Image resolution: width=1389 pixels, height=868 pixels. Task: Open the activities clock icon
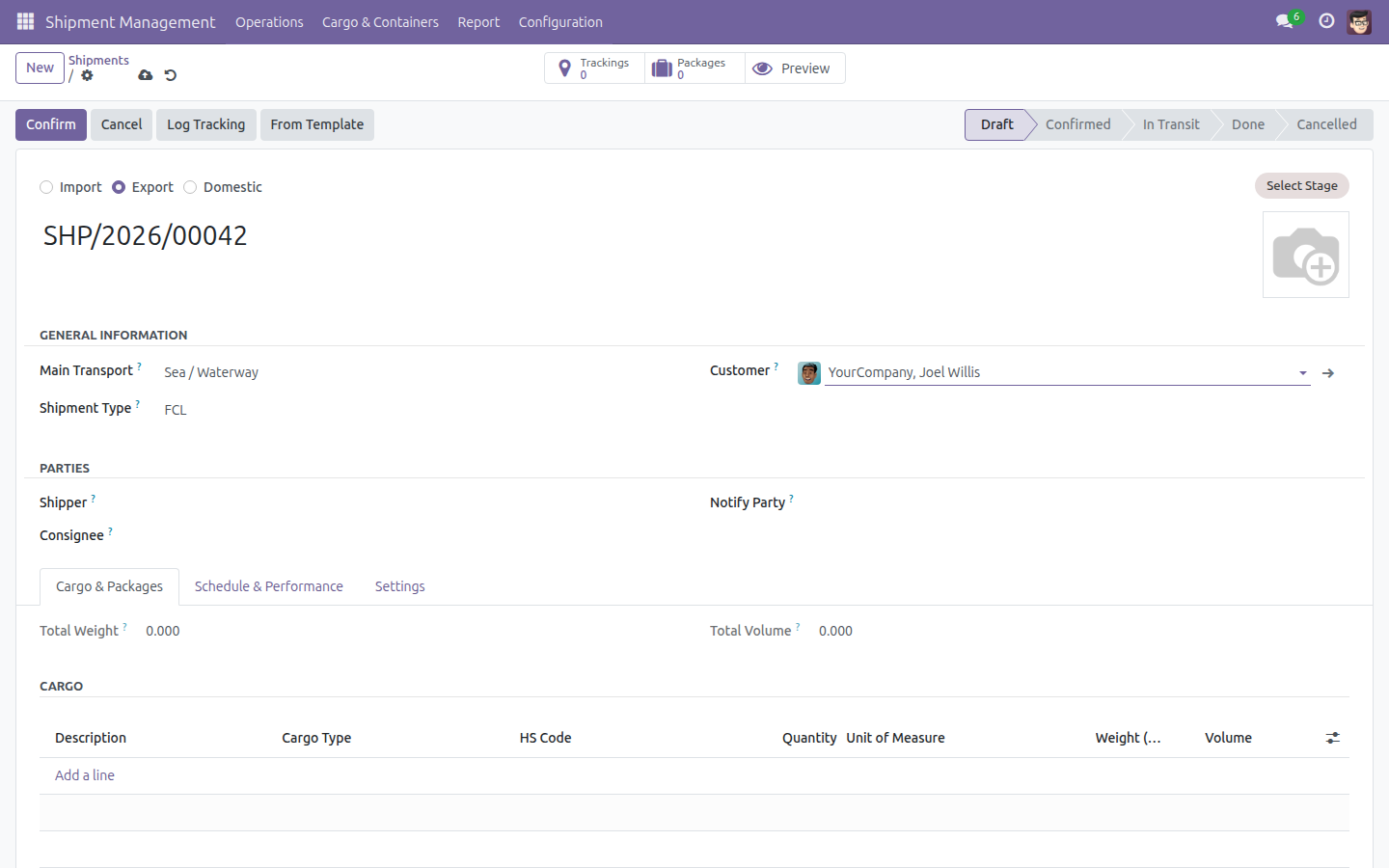1326,21
